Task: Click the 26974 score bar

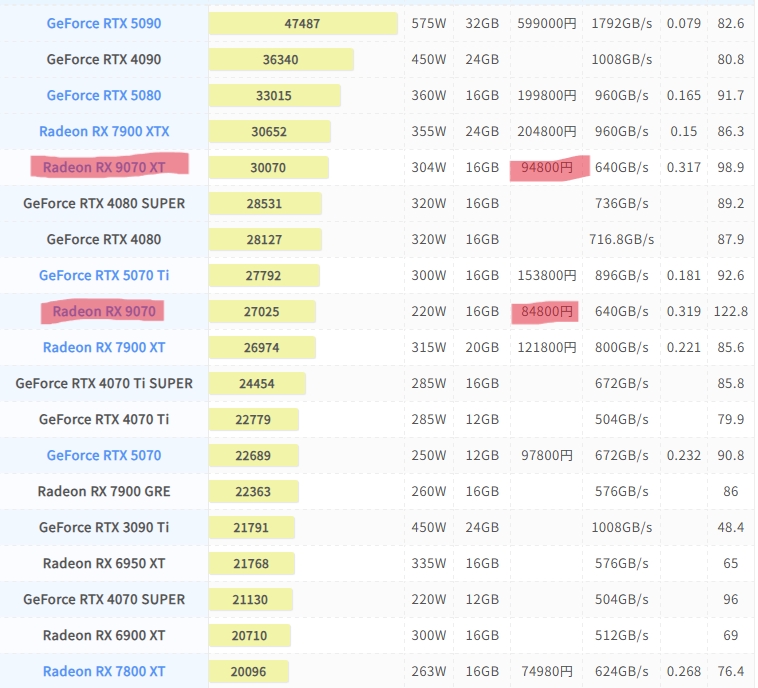Action: 262,348
